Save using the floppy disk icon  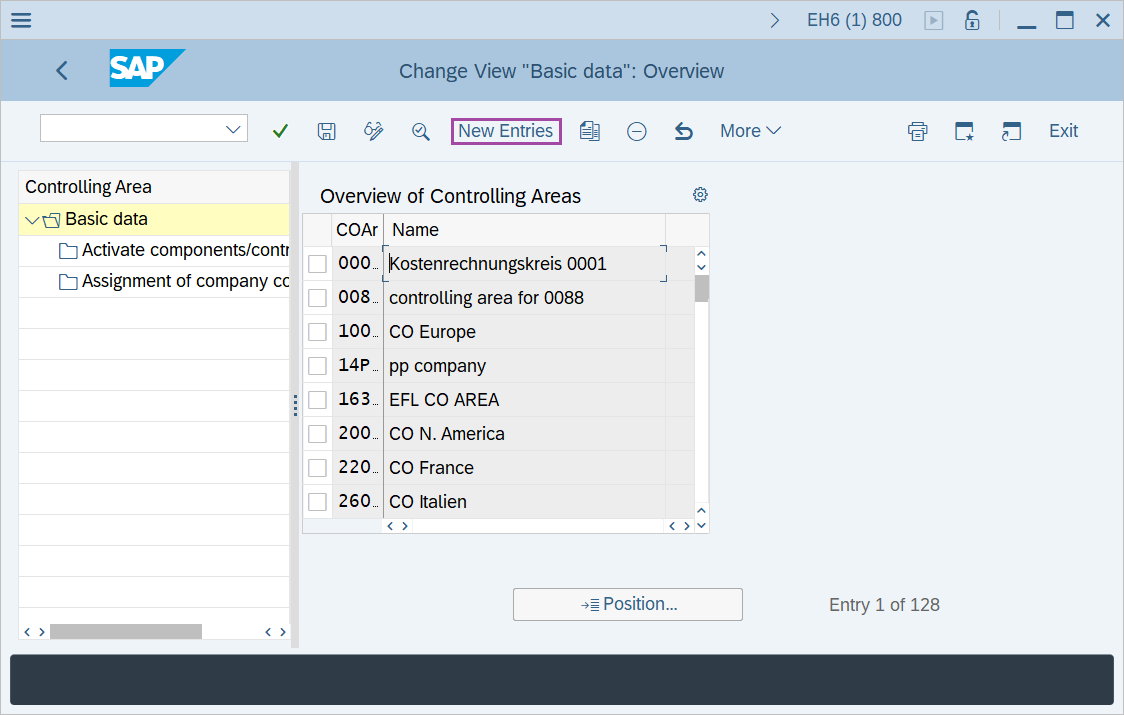tap(326, 131)
